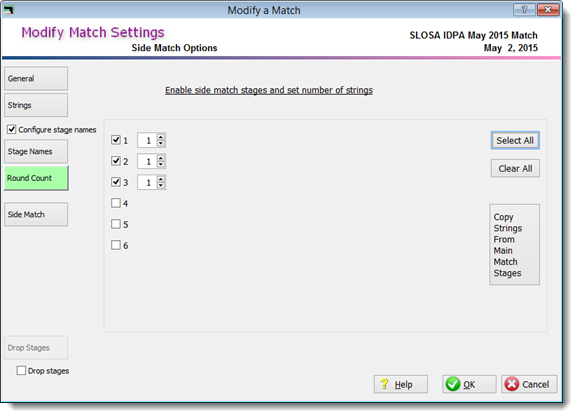Enable the Drop stages checkbox
Screen dimensions: 578x418
coord(21,370)
